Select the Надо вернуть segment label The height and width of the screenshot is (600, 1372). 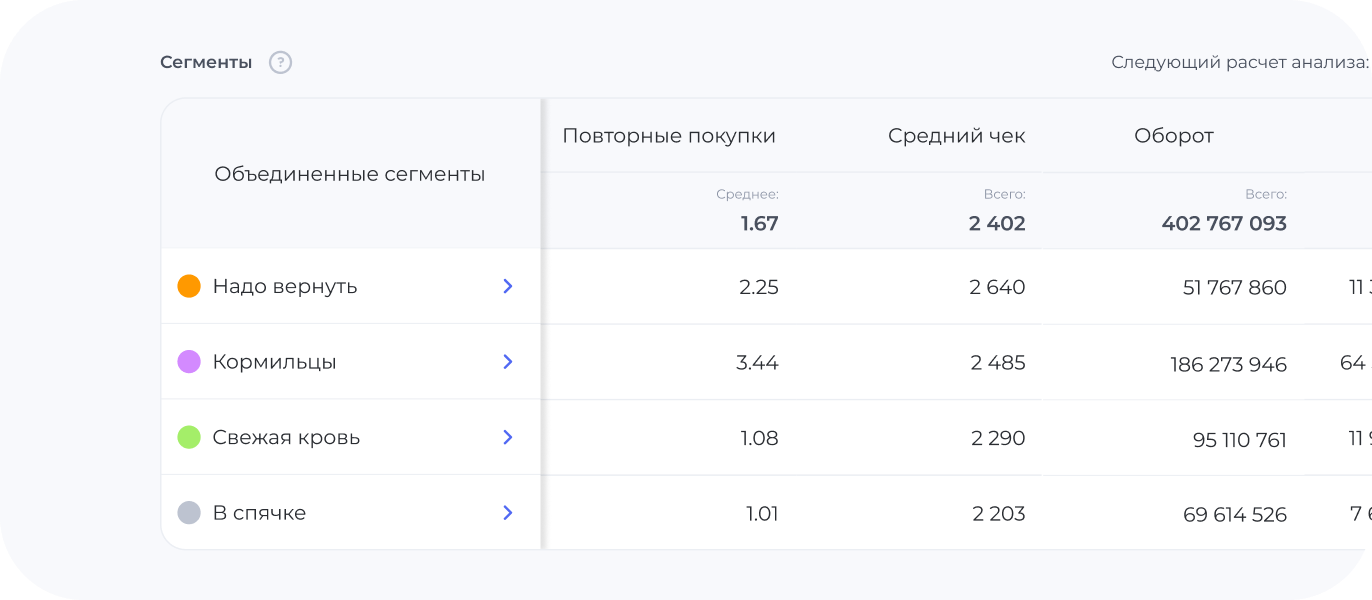[285, 287]
